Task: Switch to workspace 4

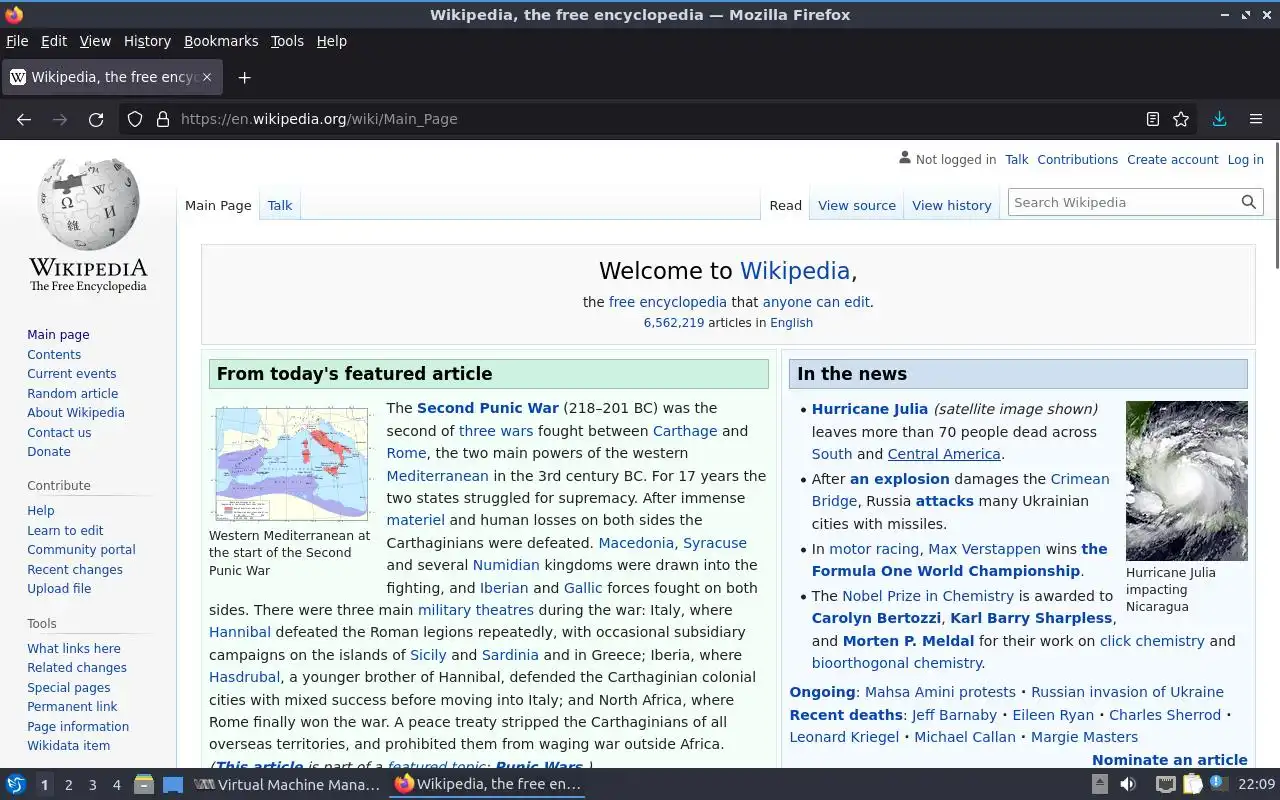Action: coord(116,785)
